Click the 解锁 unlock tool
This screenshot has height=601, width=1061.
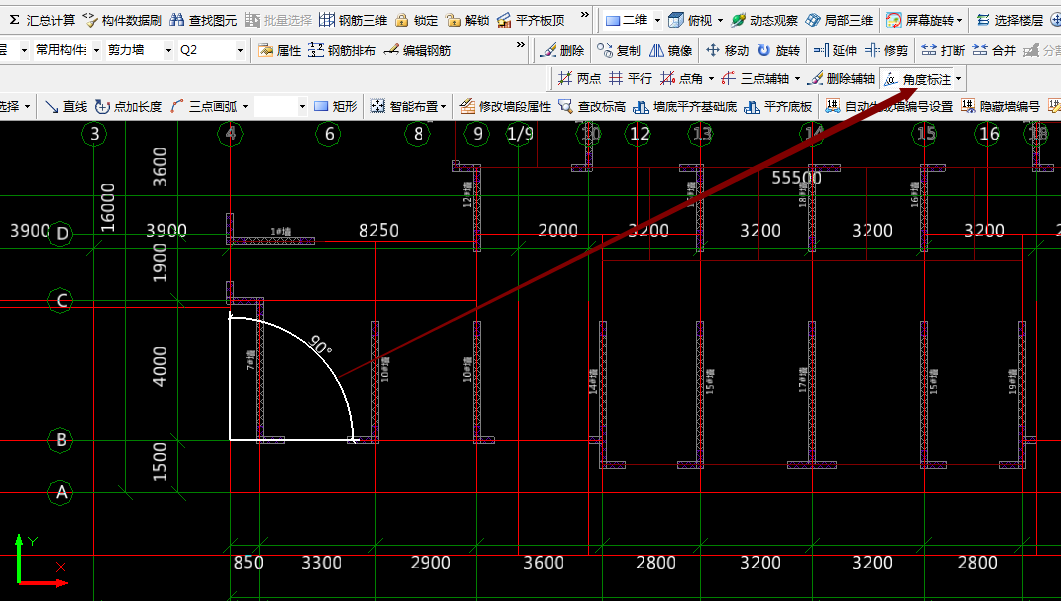coord(468,20)
